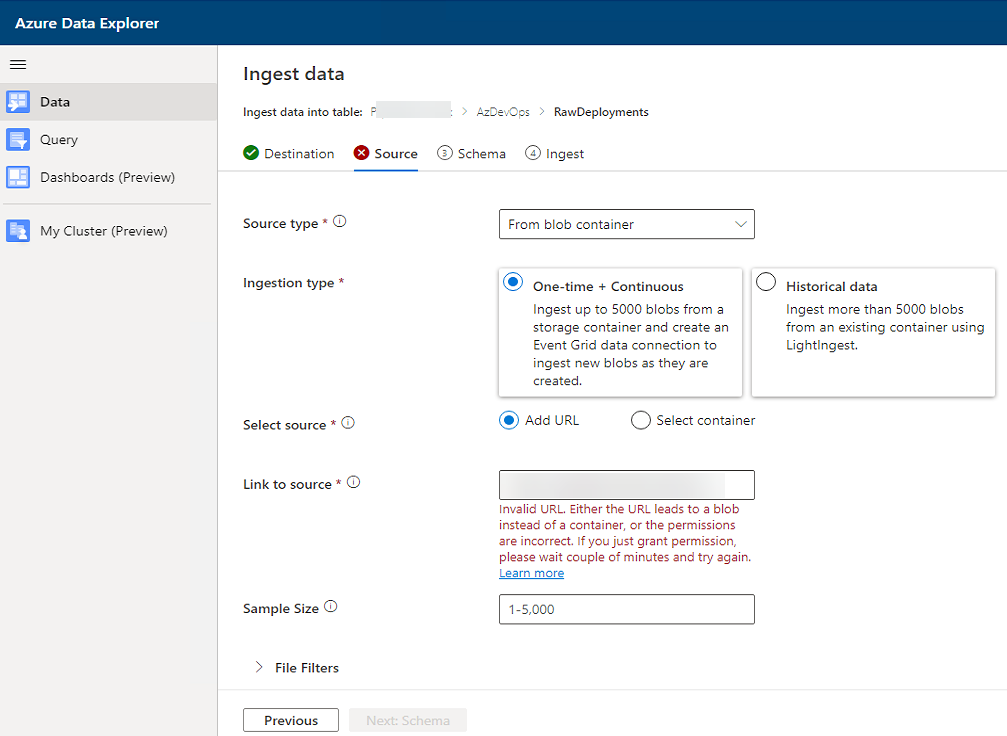Click the Select source info icon
This screenshot has width=1007, height=736.
(348, 423)
